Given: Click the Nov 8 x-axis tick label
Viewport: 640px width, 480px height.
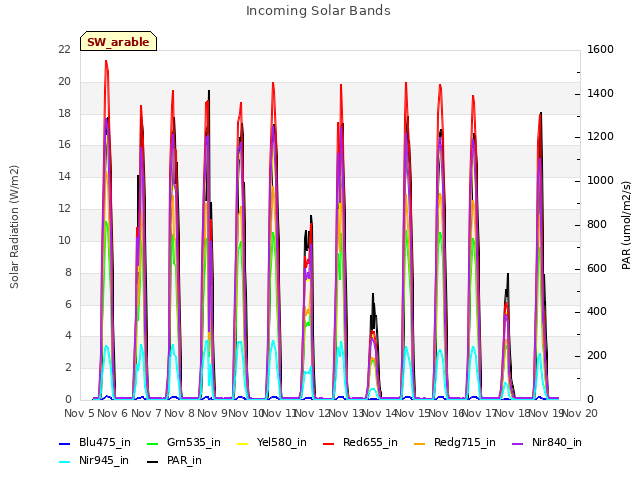Looking at the screenshot, I should point(180,413).
